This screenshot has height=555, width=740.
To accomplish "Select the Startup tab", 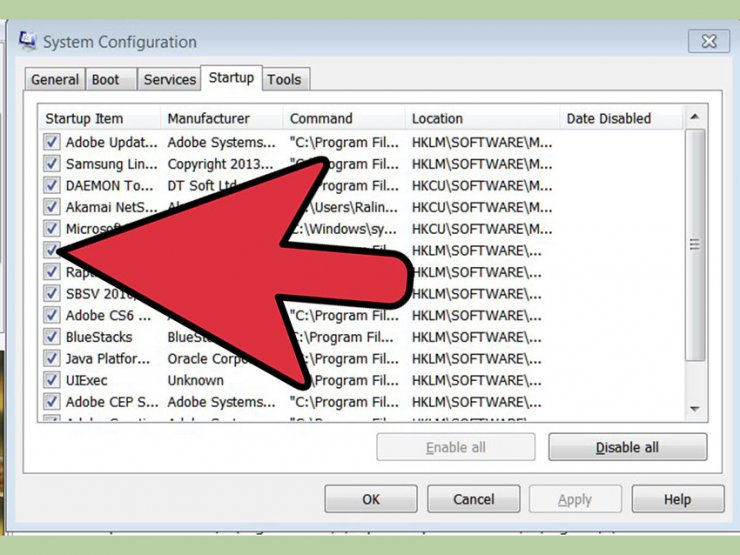I will pos(231,77).
